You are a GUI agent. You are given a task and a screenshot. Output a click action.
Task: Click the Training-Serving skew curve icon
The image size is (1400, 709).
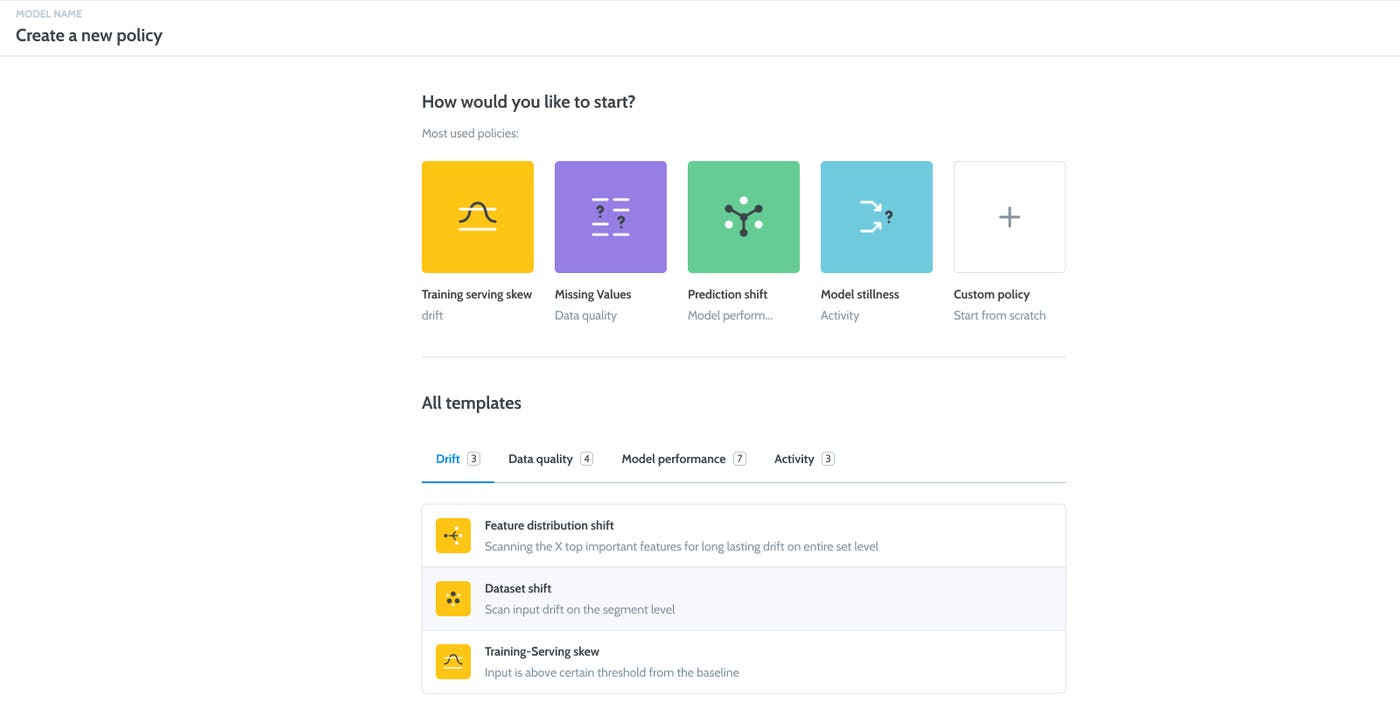click(453, 661)
